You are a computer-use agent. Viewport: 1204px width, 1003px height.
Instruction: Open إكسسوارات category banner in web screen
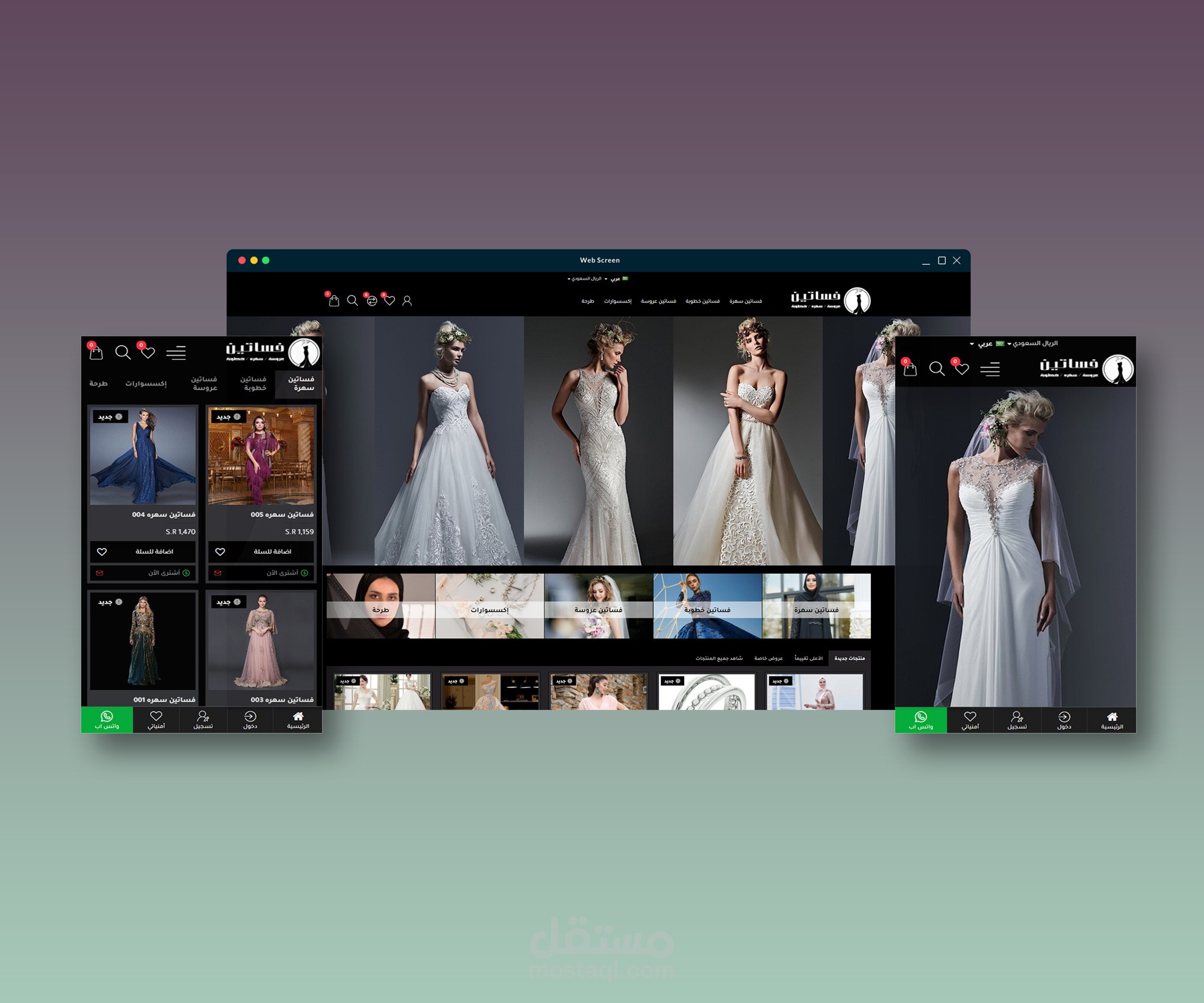coord(490,606)
